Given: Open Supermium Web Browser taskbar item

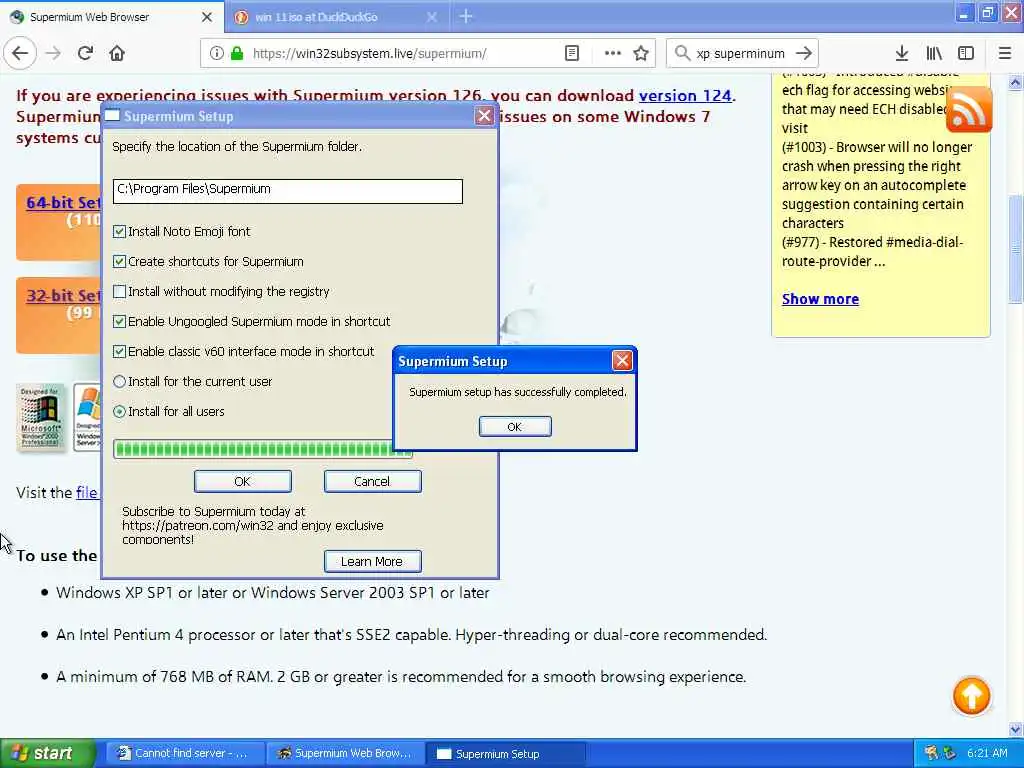Looking at the screenshot, I should click(346, 753).
